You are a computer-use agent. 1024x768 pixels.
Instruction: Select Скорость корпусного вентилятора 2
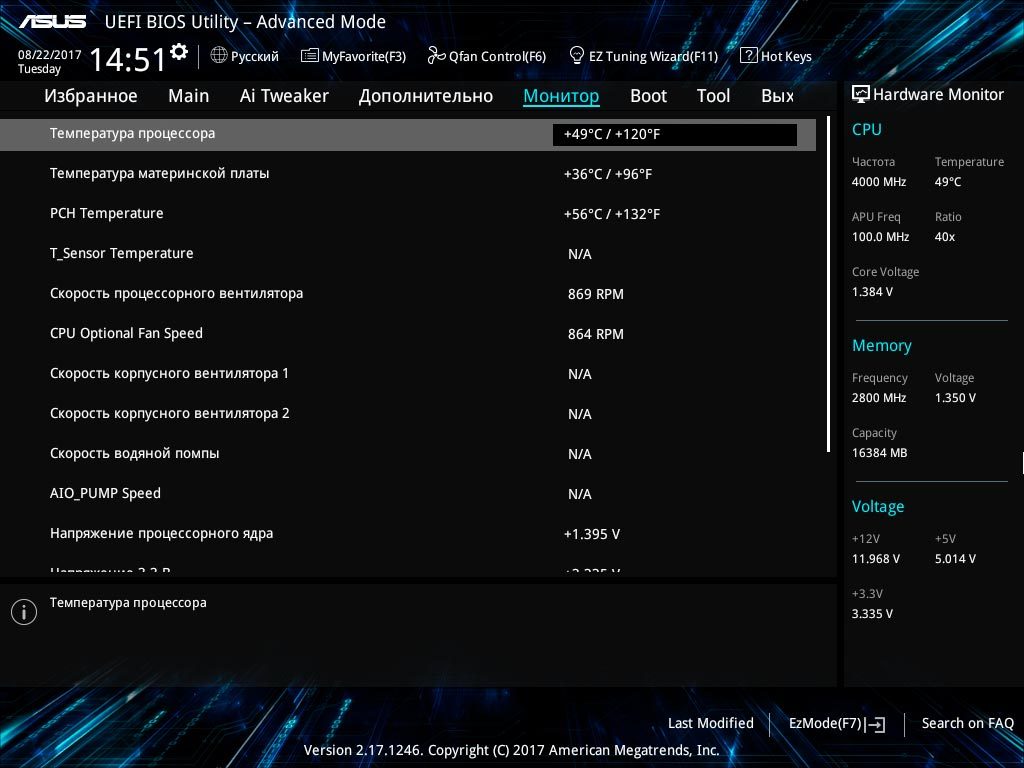[x=408, y=413]
